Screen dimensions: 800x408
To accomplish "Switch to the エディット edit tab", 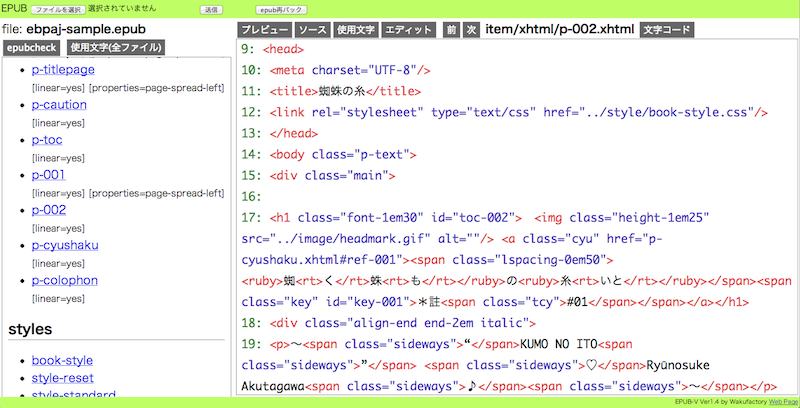I will (409, 30).
